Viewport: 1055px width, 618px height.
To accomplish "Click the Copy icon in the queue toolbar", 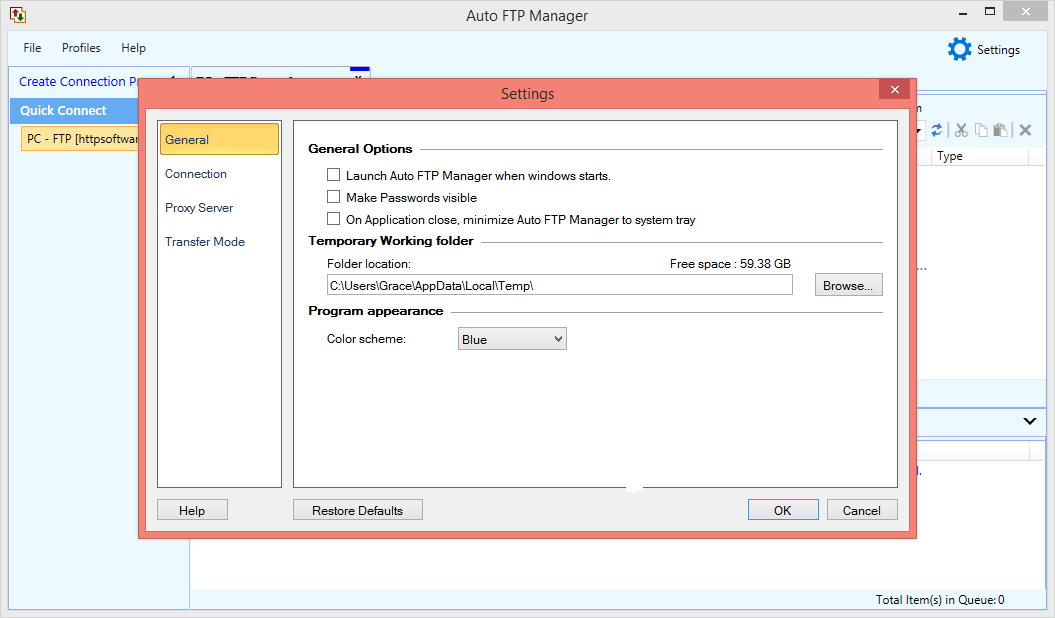I will click(981, 130).
